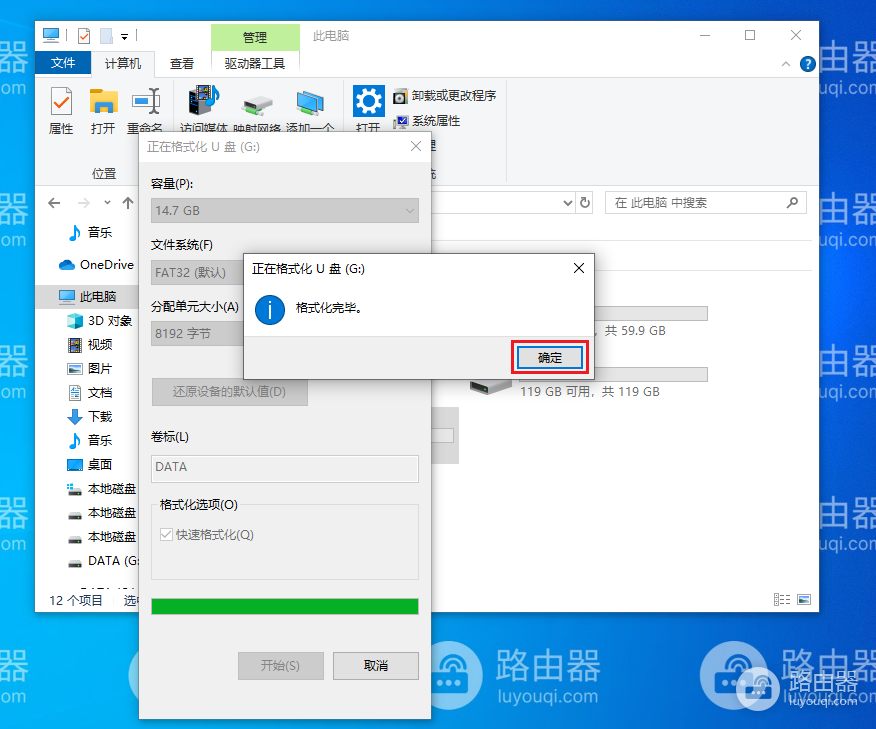The width and height of the screenshot is (876, 729).
Task: Click the 属性 ribbon icon
Action: click(61, 111)
